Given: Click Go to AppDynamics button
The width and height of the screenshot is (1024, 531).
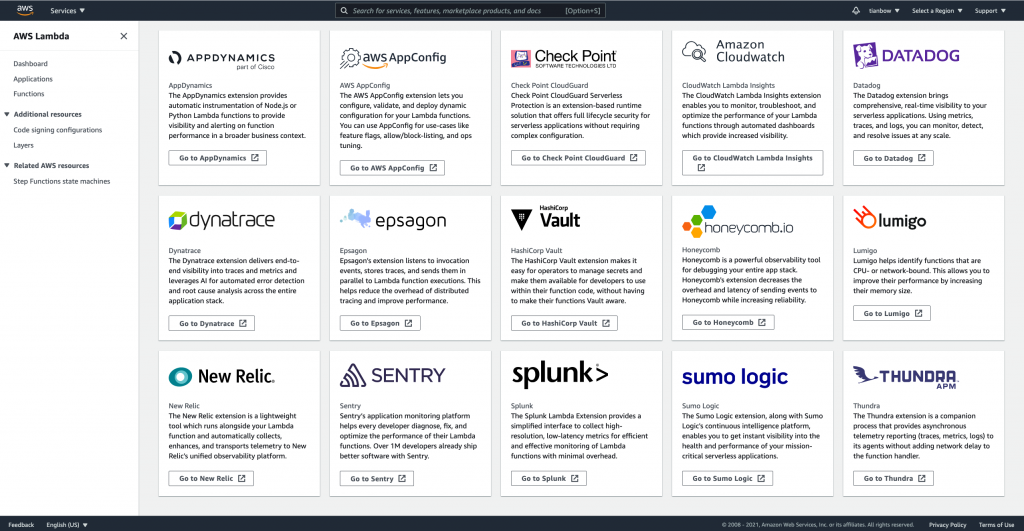Looking at the screenshot, I should [x=217, y=158].
